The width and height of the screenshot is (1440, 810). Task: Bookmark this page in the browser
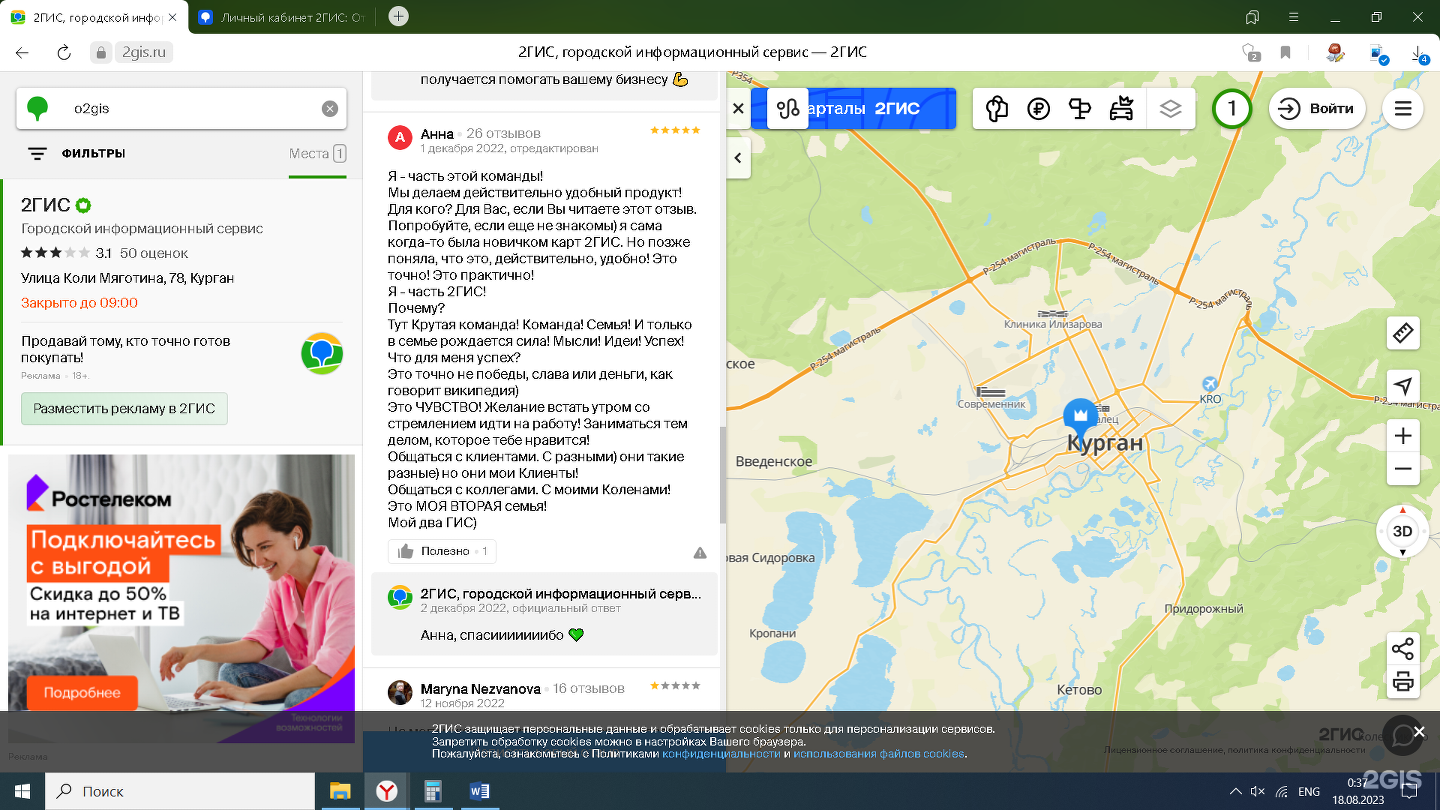pos(1286,53)
